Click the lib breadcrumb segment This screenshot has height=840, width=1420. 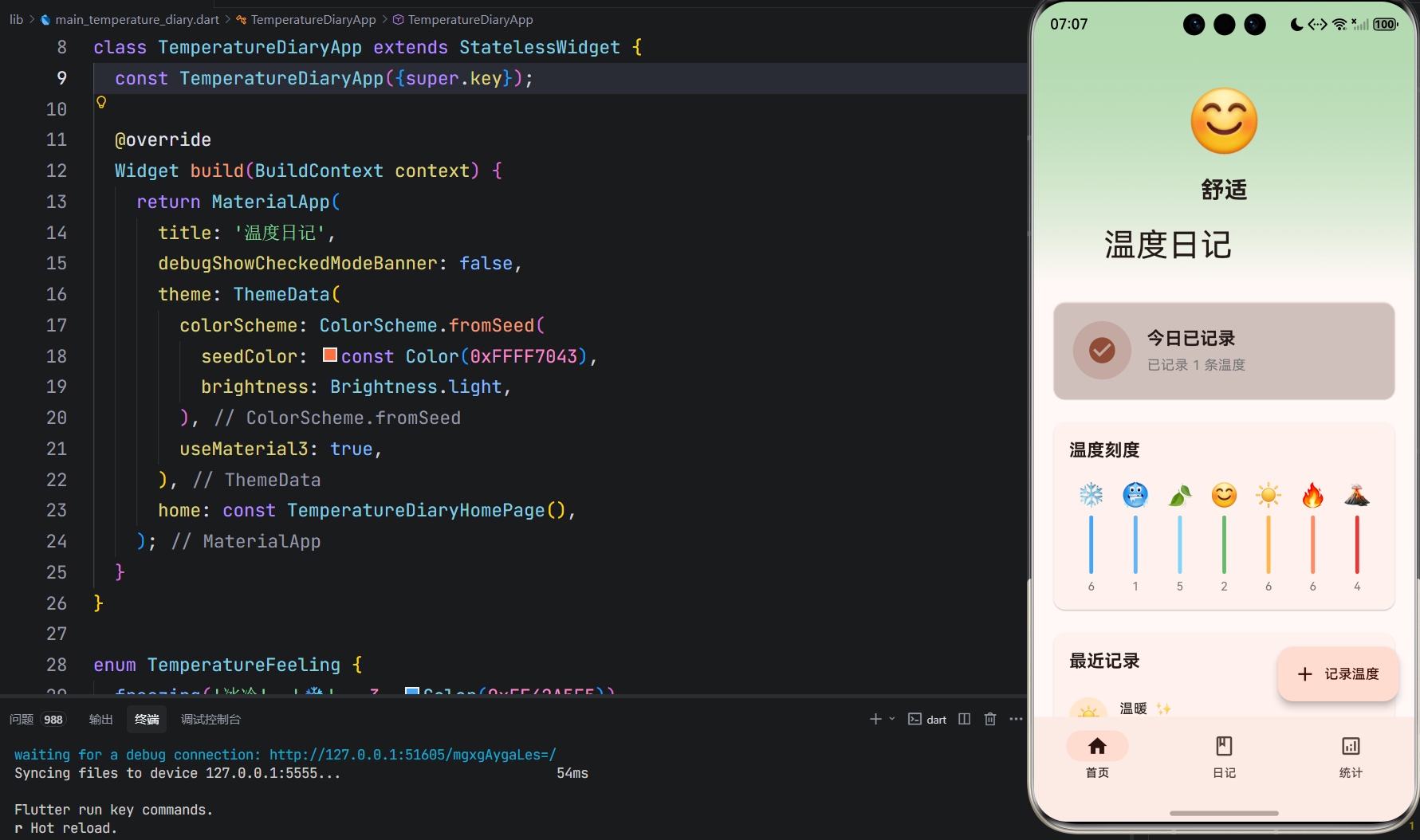coord(16,19)
